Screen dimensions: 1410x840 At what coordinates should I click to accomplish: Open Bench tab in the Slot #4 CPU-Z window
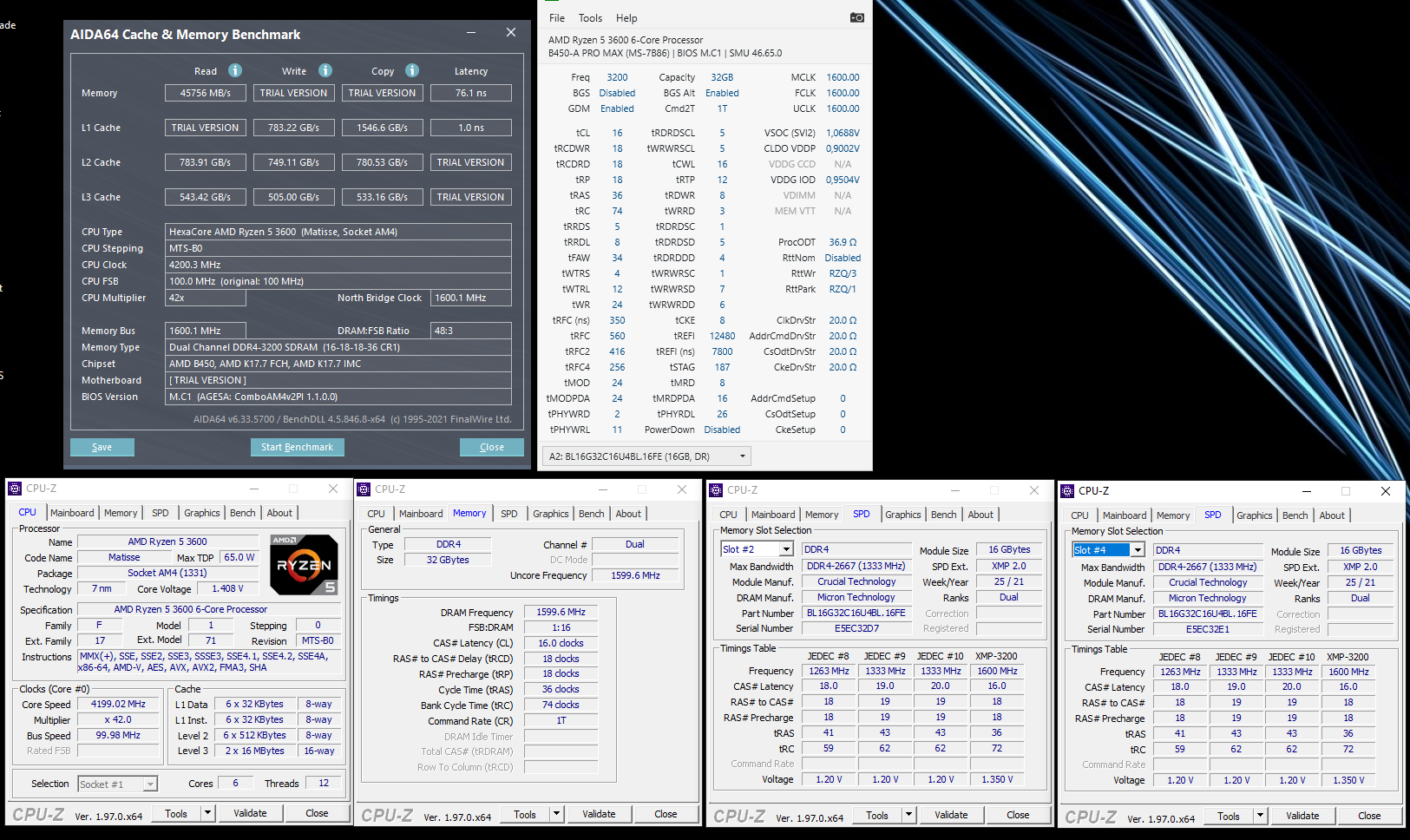(1295, 515)
